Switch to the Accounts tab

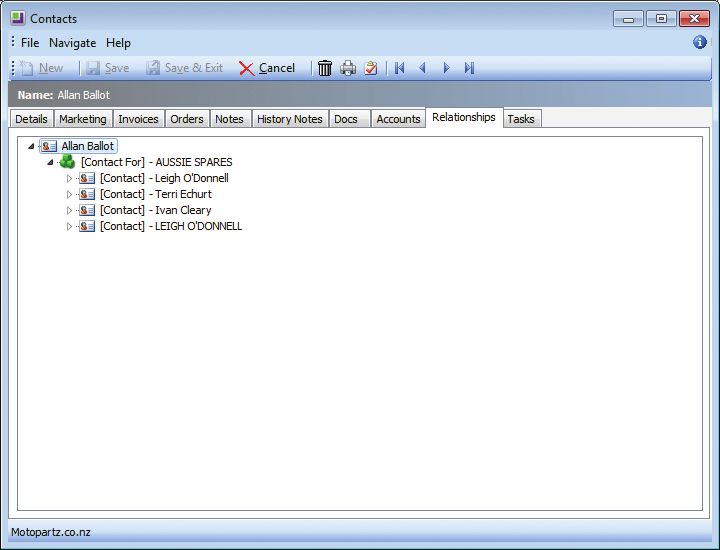click(x=398, y=119)
